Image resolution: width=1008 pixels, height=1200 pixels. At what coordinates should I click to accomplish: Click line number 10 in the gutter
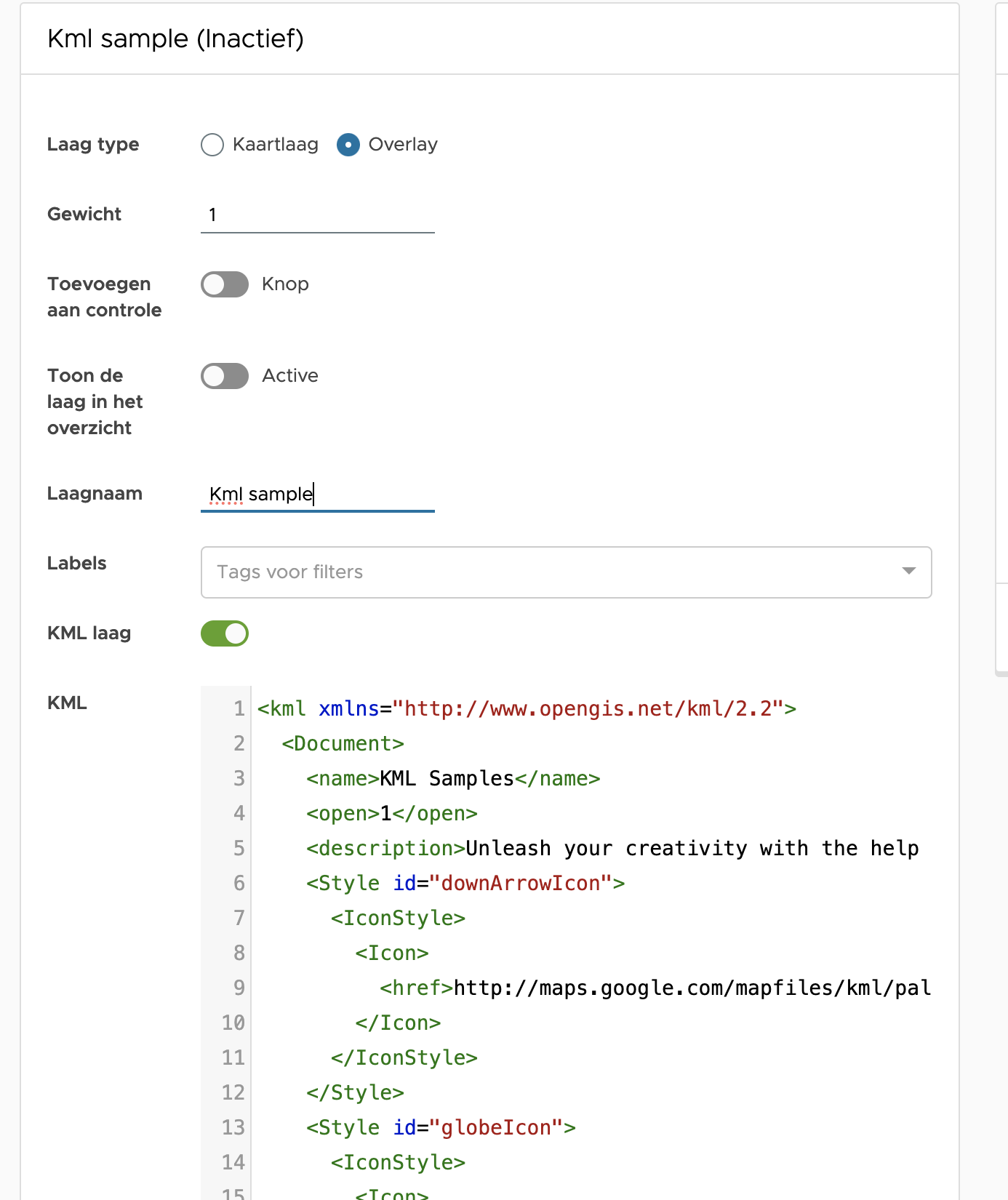point(233,1023)
